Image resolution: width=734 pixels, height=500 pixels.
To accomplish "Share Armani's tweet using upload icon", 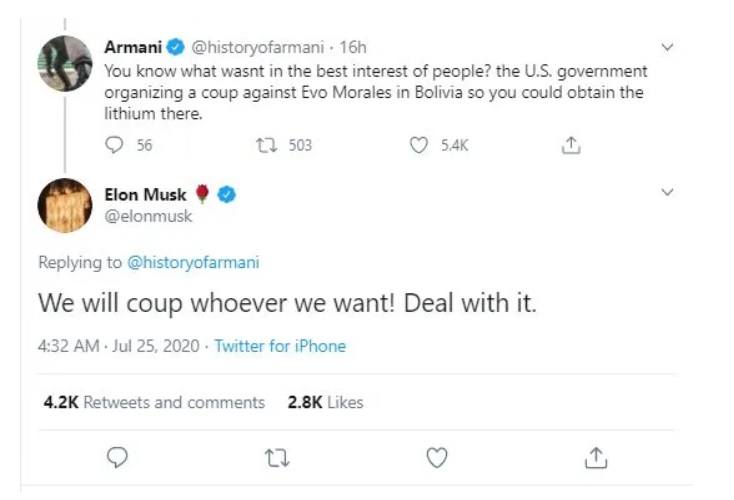I will coord(571,145).
